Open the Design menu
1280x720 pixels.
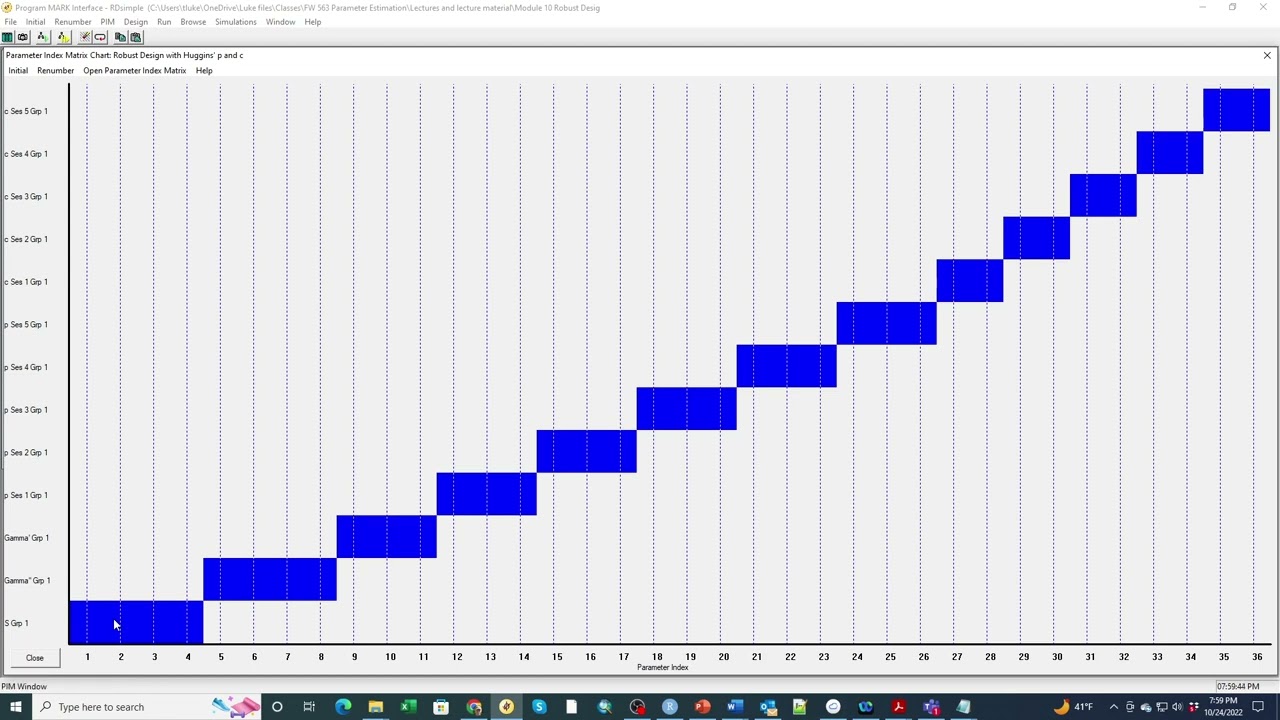(x=136, y=22)
